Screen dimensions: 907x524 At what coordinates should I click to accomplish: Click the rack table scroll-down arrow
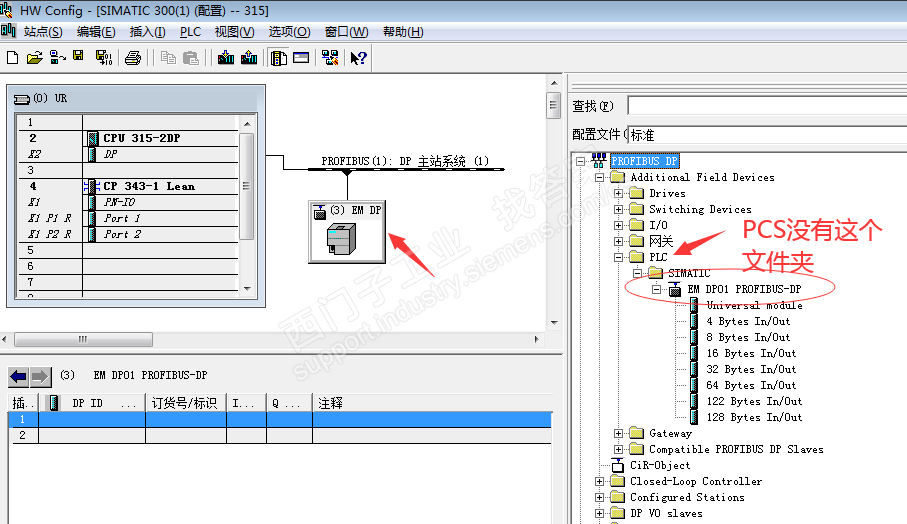click(x=247, y=288)
